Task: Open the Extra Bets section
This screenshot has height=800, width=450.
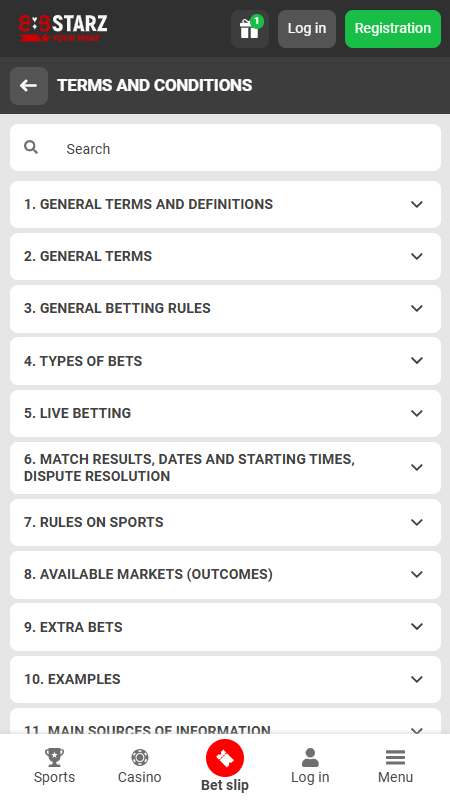Action: [x=226, y=627]
